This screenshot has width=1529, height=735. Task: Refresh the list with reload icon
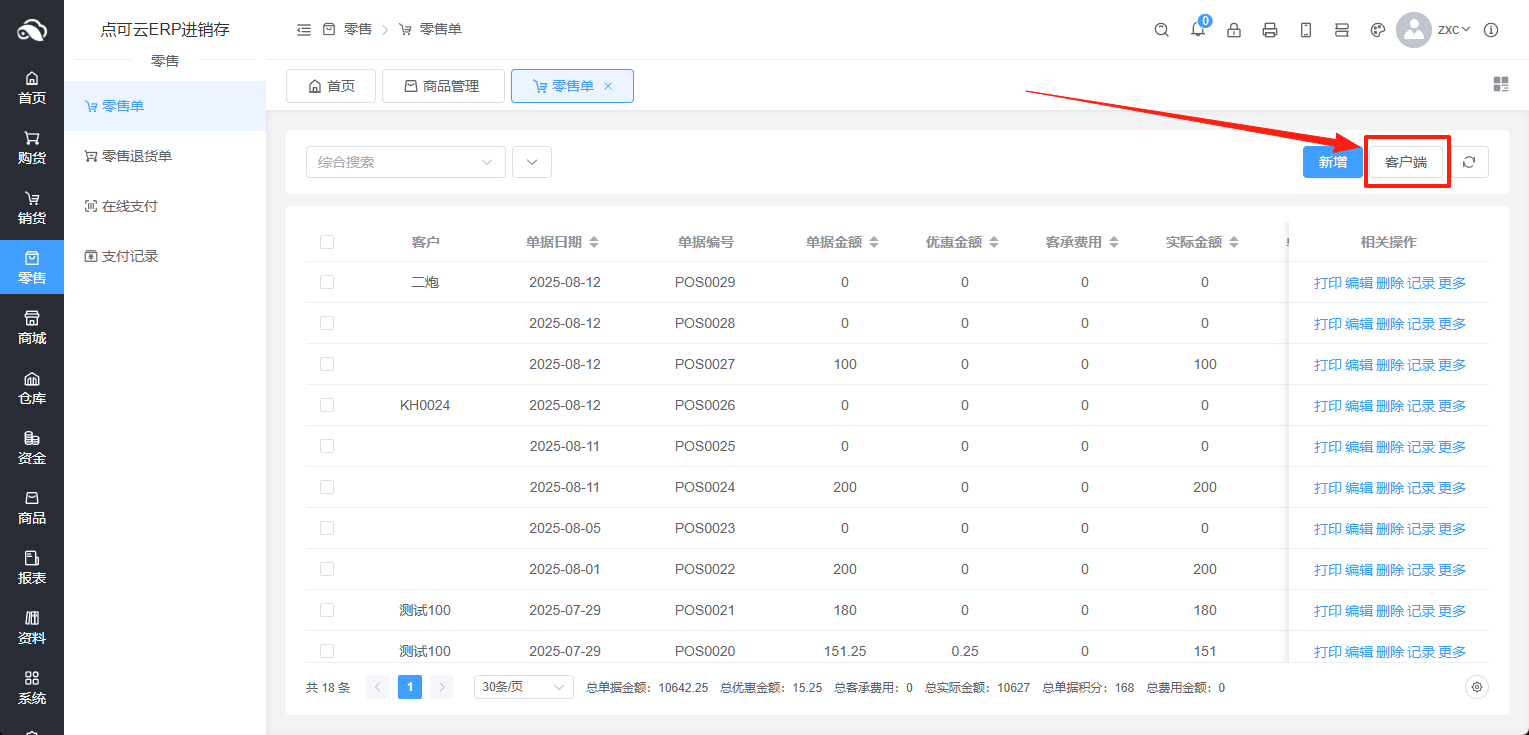[x=1469, y=162]
